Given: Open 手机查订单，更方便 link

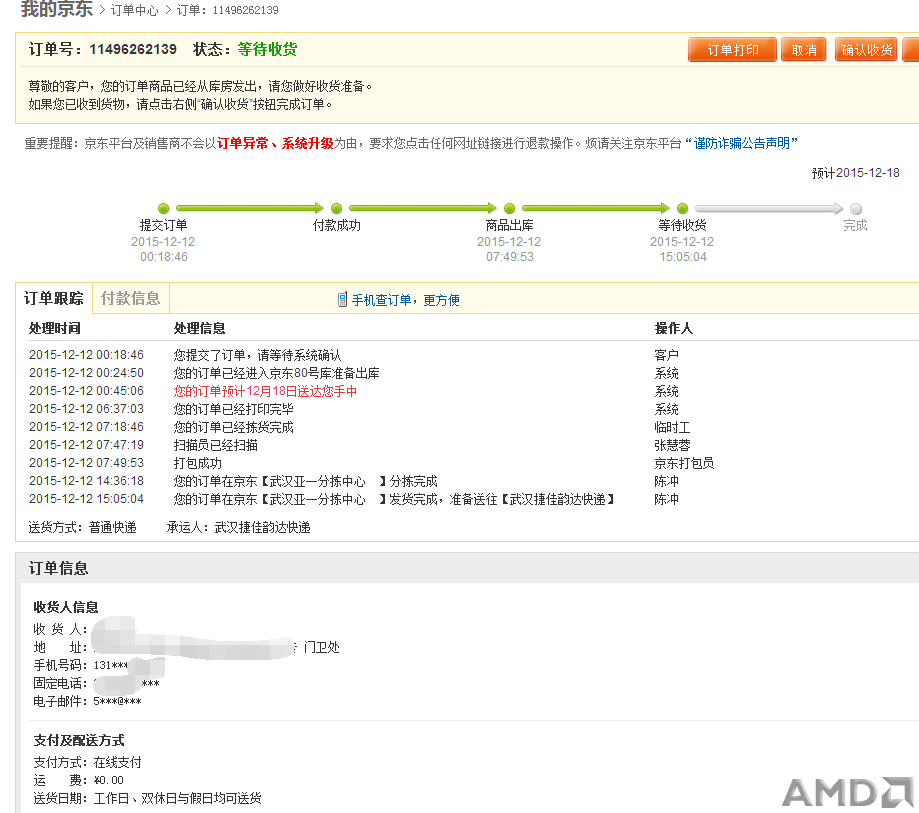Looking at the screenshot, I should 406,300.
